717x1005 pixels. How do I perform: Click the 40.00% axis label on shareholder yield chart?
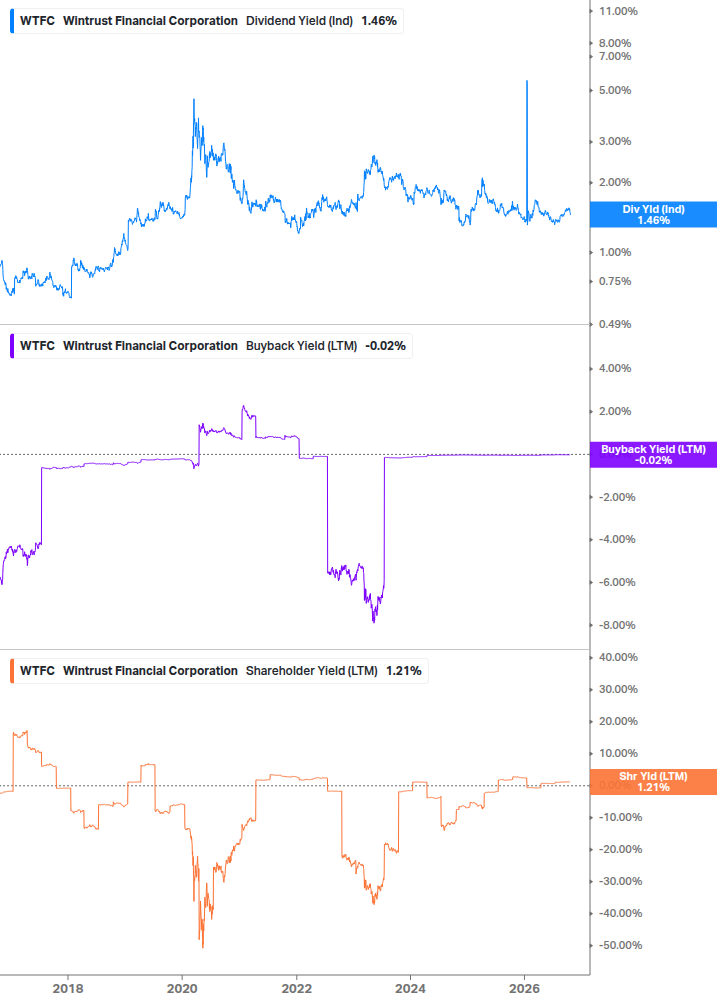pyautogui.click(x=618, y=658)
